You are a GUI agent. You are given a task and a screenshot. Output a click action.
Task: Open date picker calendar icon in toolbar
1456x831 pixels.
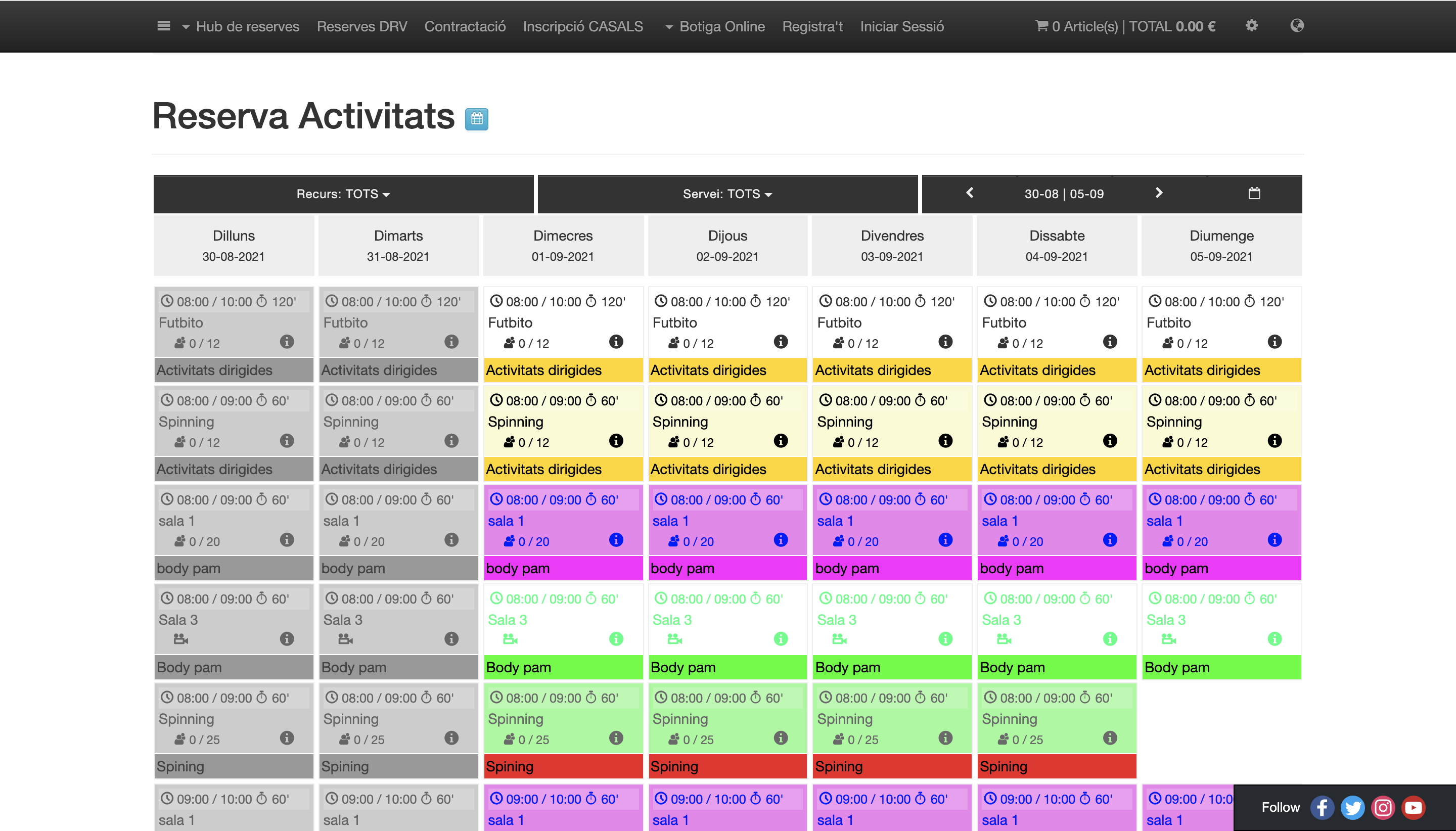[x=1254, y=194]
